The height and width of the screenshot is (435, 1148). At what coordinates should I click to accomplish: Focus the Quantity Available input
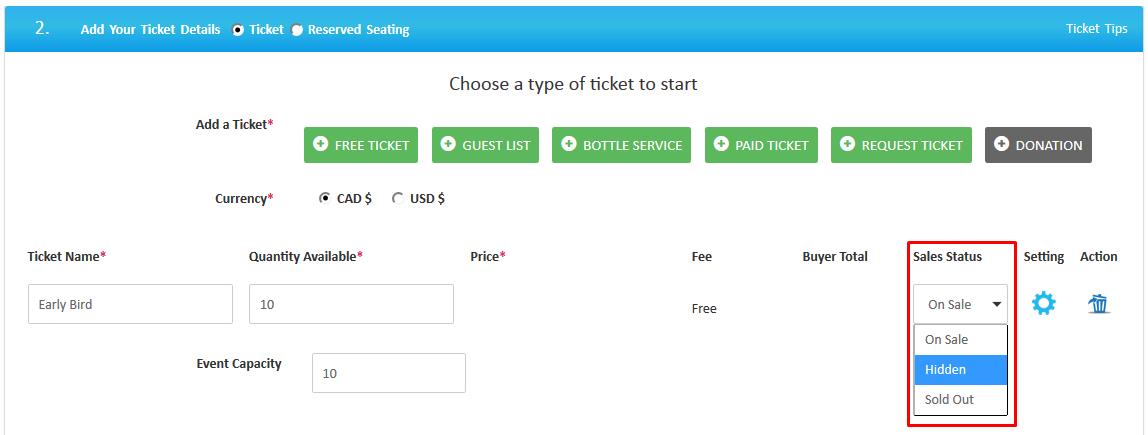(351, 304)
